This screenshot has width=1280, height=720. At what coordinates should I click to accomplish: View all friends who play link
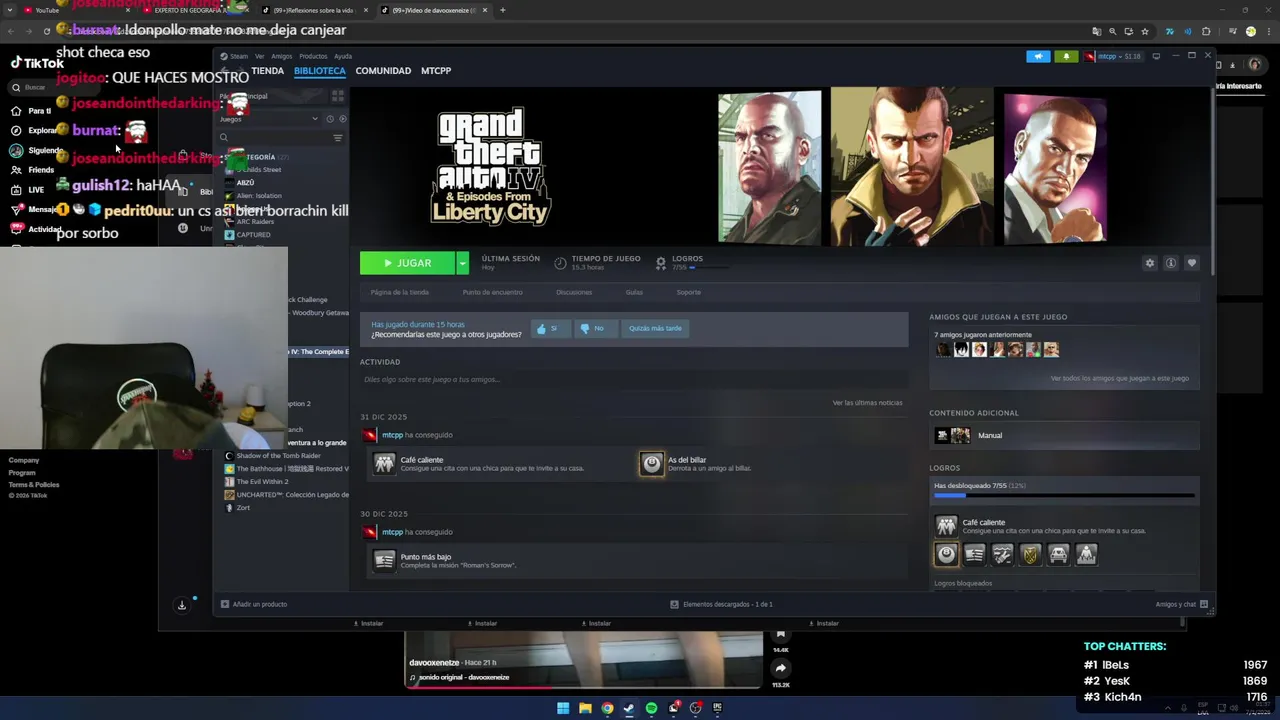[1119, 379]
